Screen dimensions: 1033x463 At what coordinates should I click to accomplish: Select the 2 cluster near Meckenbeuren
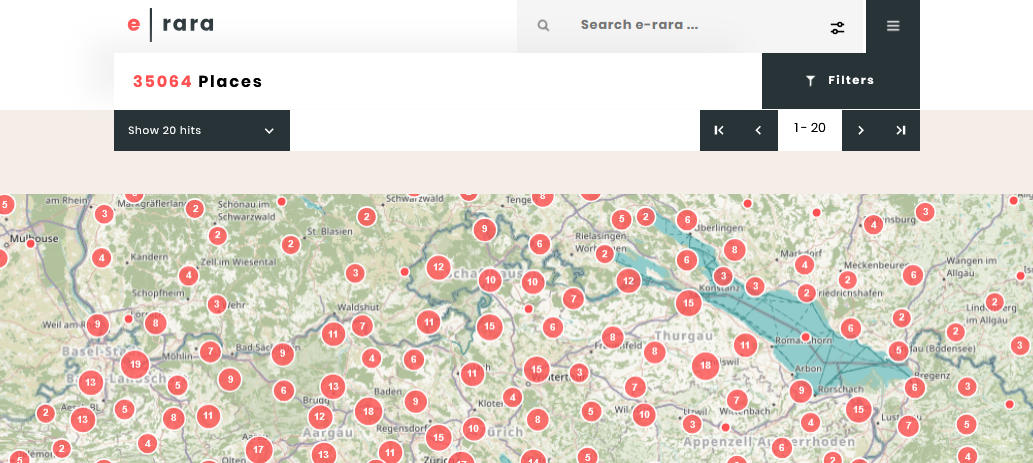click(x=847, y=281)
